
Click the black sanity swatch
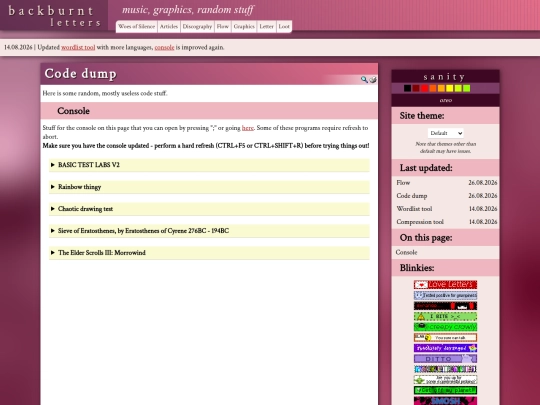coord(407,89)
